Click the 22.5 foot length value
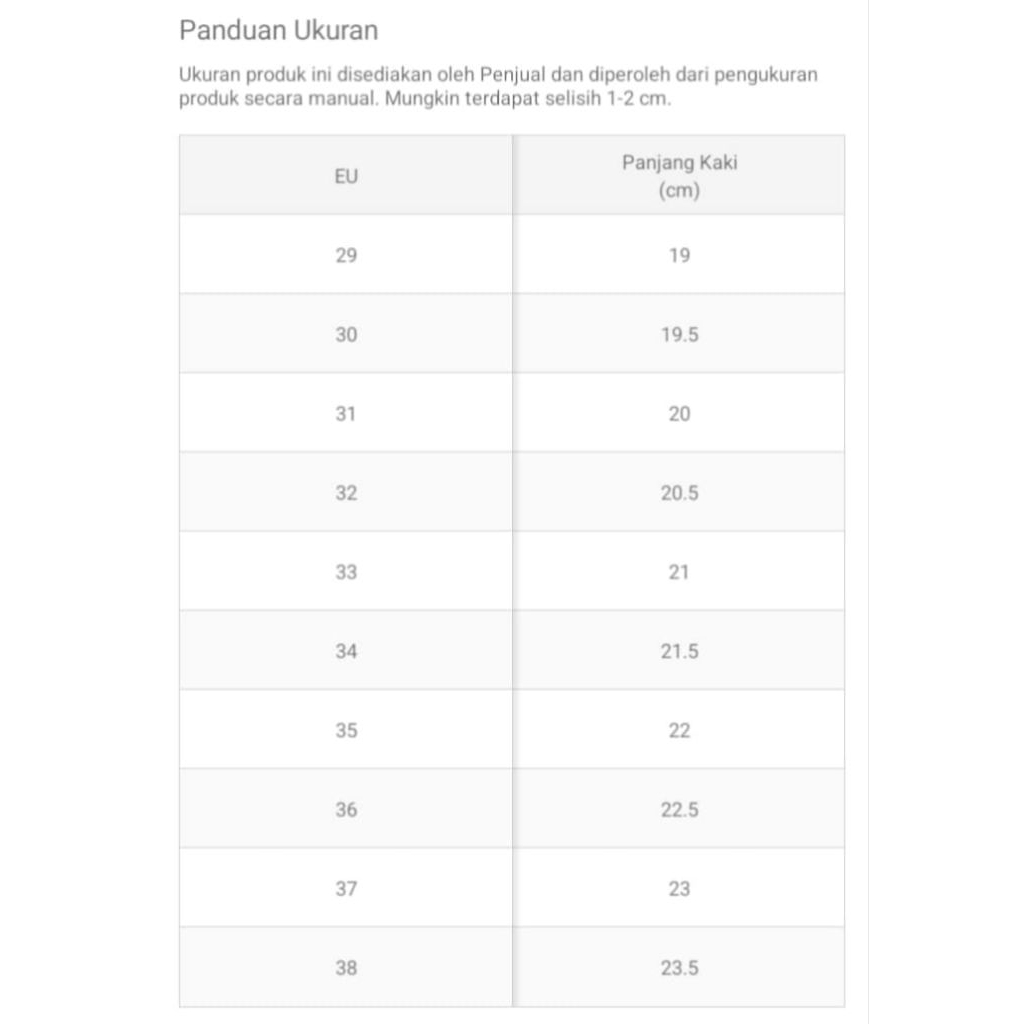1024x1024 pixels. coord(679,809)
